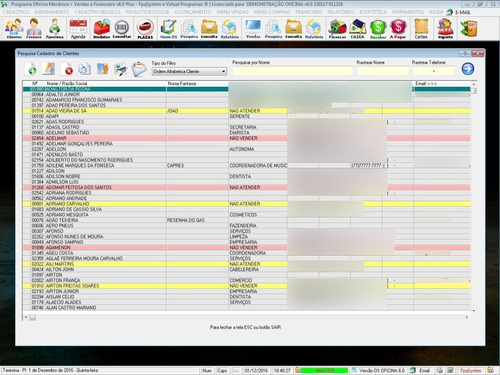Open Relatório printer icon in OS group
The image size is (500, 375).
coord(230,29)
